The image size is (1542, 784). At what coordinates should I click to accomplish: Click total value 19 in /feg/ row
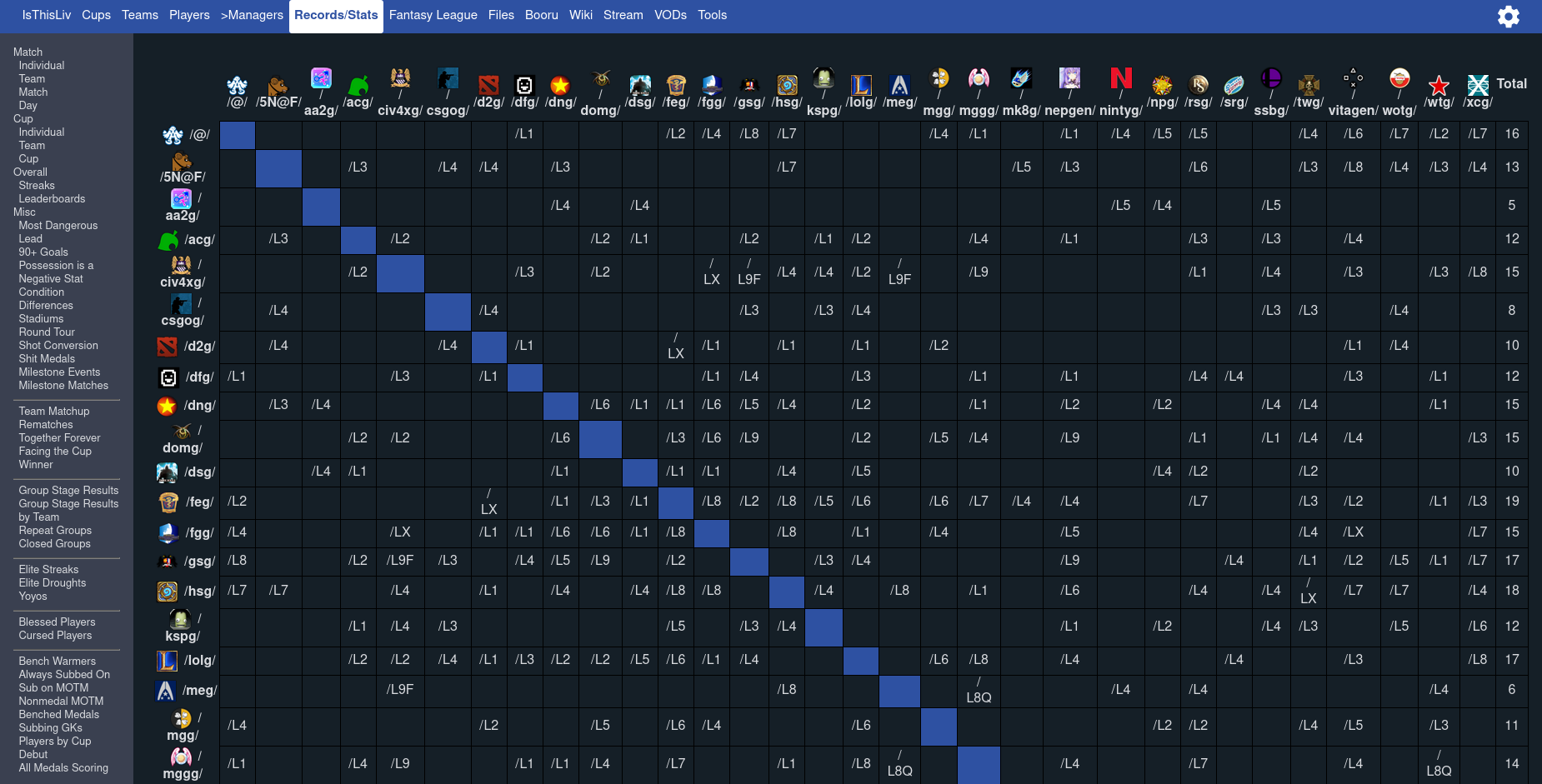(1512, 502)
